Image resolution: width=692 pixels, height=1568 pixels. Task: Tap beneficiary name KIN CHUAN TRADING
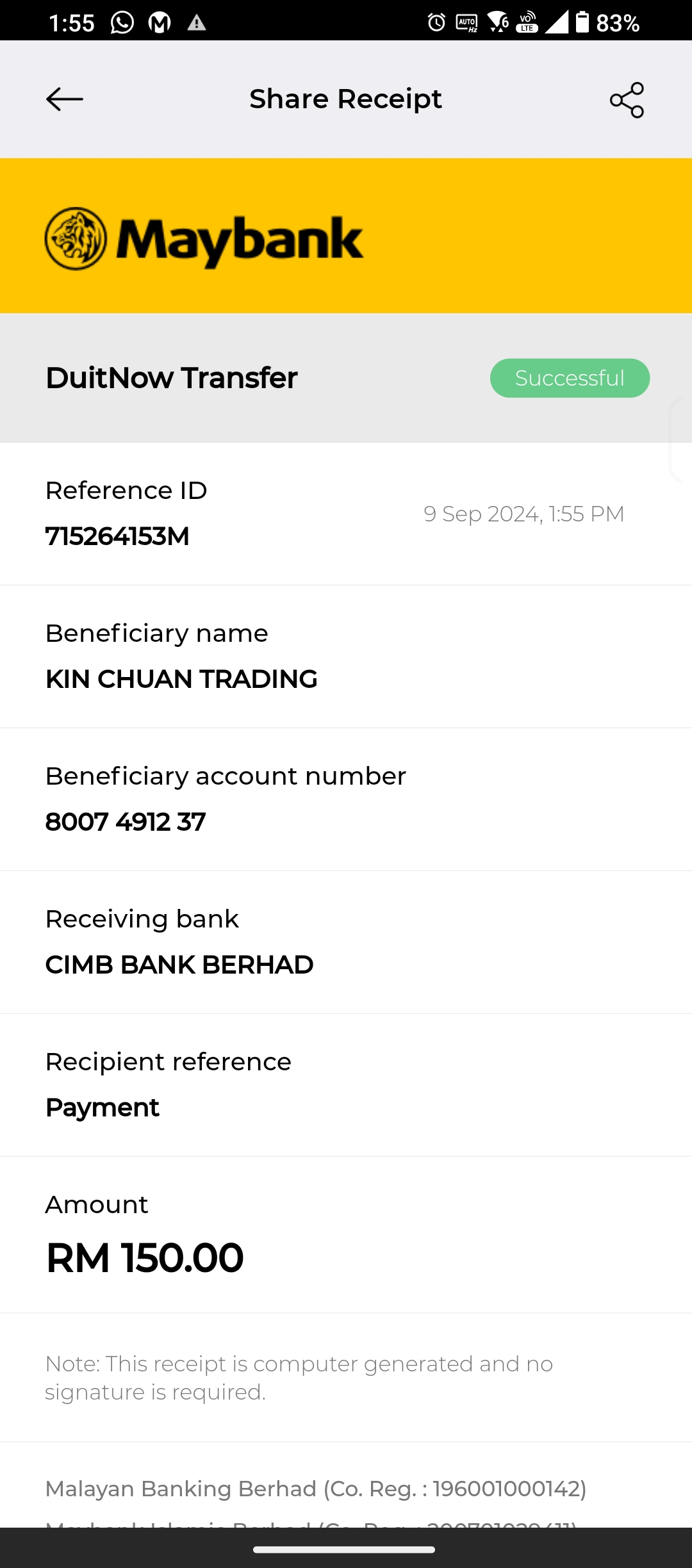pyautogui.click(x=181, y=679)
